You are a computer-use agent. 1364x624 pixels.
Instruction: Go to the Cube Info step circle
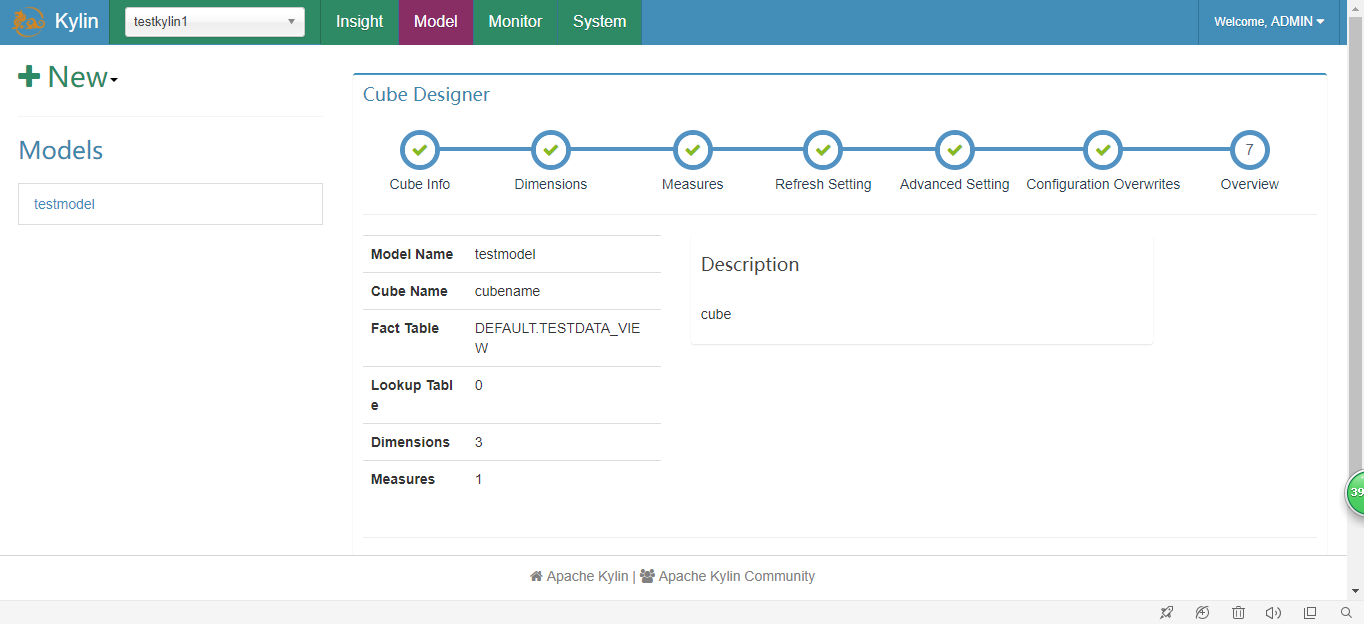click(420, 150)
